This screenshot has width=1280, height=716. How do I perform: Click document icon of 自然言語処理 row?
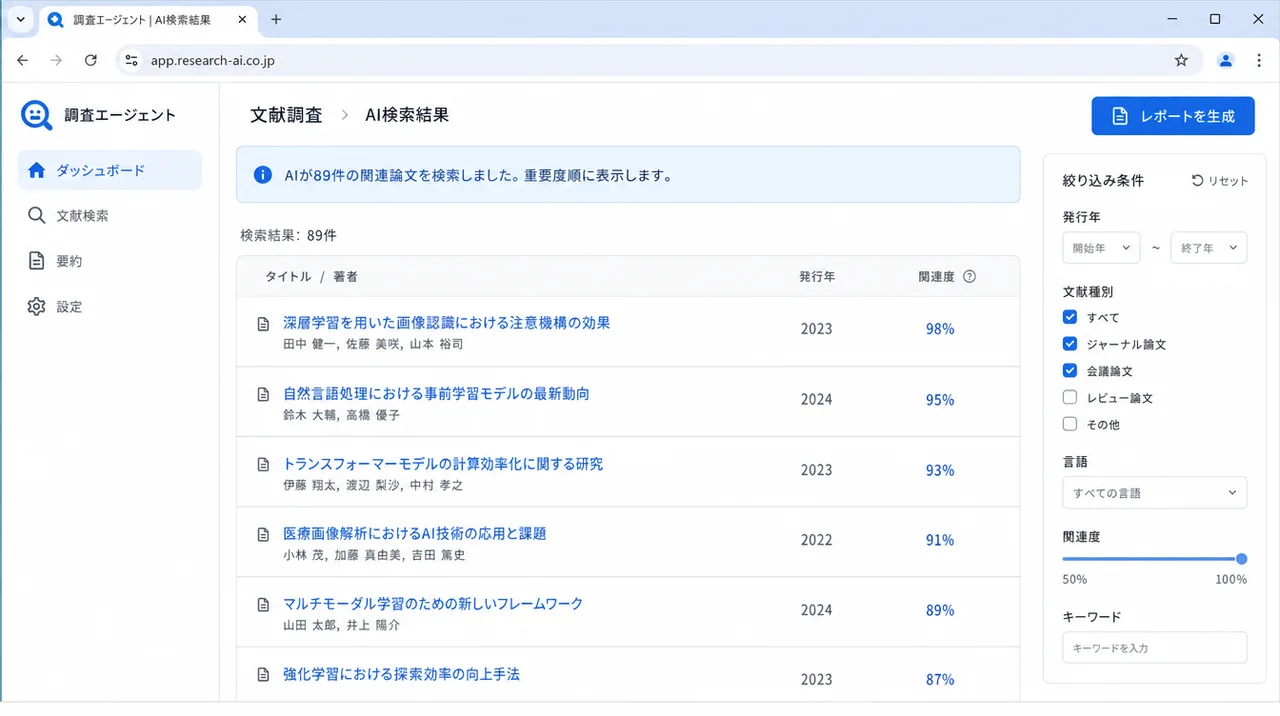pyautogui.click(x=264, y=394)
